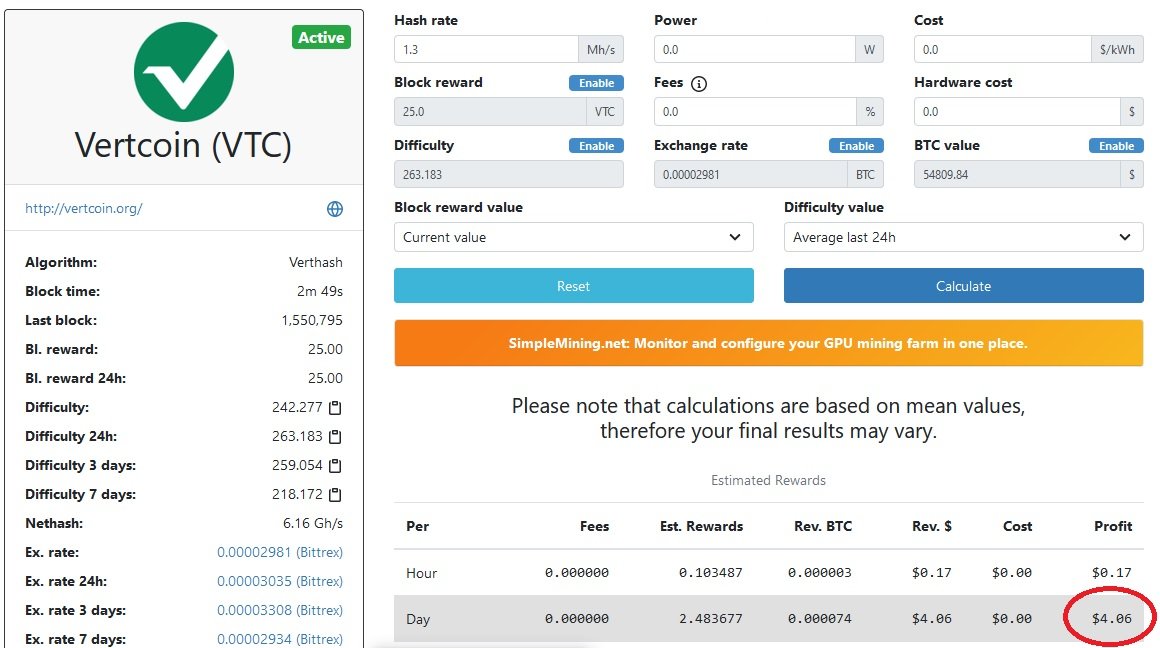Select the Nethash 6.16 Gh/s value
1160x648 pixels.
point(313,524)
